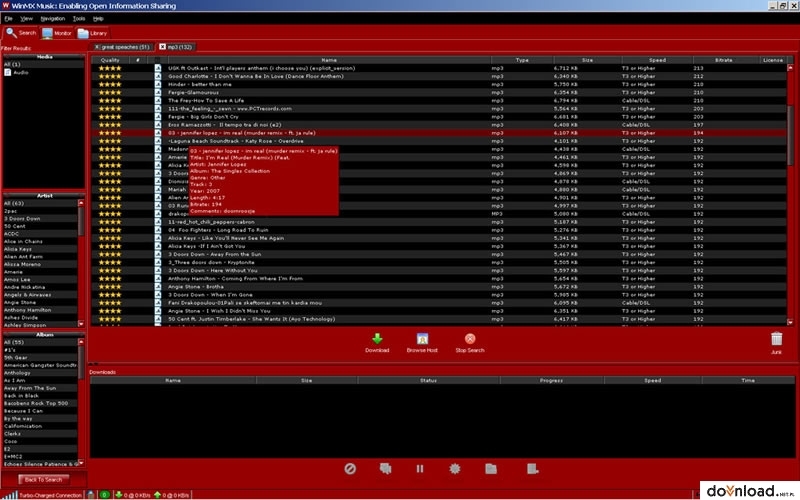Image resolution: width=800 pixels, height=500 pixels.
Task: Close the 'mp3 (132)' tab
Action: coord(162,46)
